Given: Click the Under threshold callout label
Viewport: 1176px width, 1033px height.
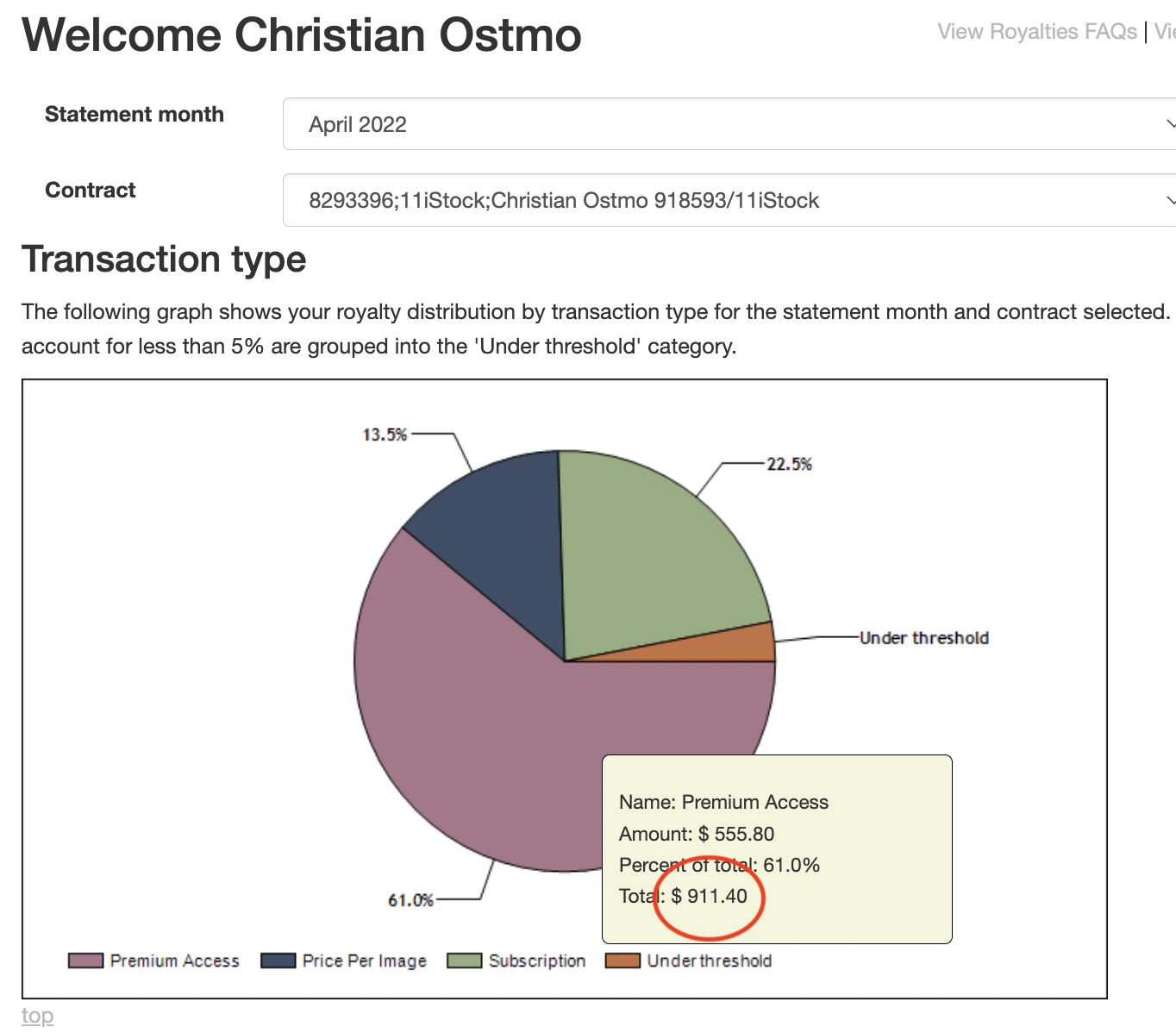Looking at the screenshot, I should pos(924,638).
